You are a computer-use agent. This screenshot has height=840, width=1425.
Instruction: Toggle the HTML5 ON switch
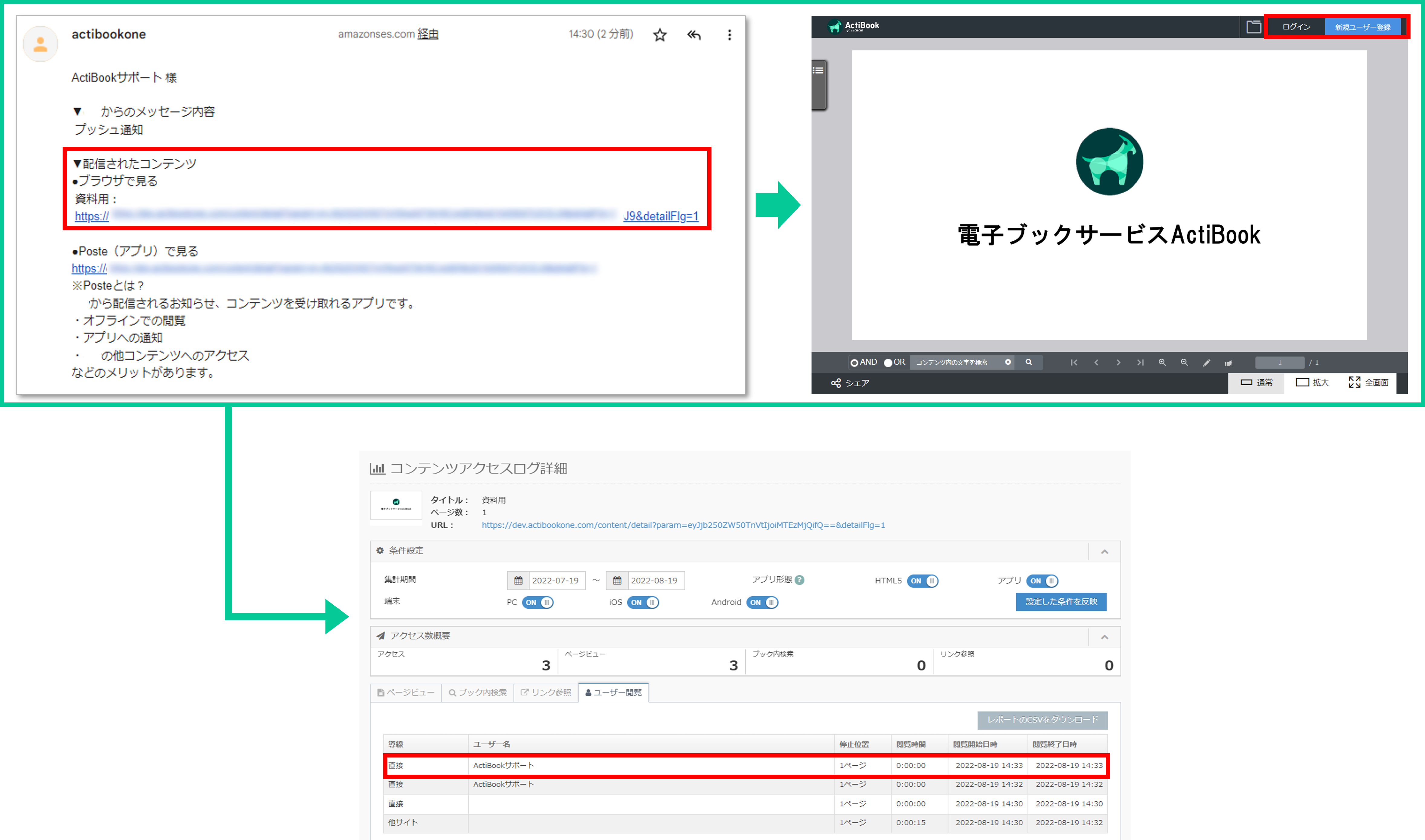[x=922, y=581]
